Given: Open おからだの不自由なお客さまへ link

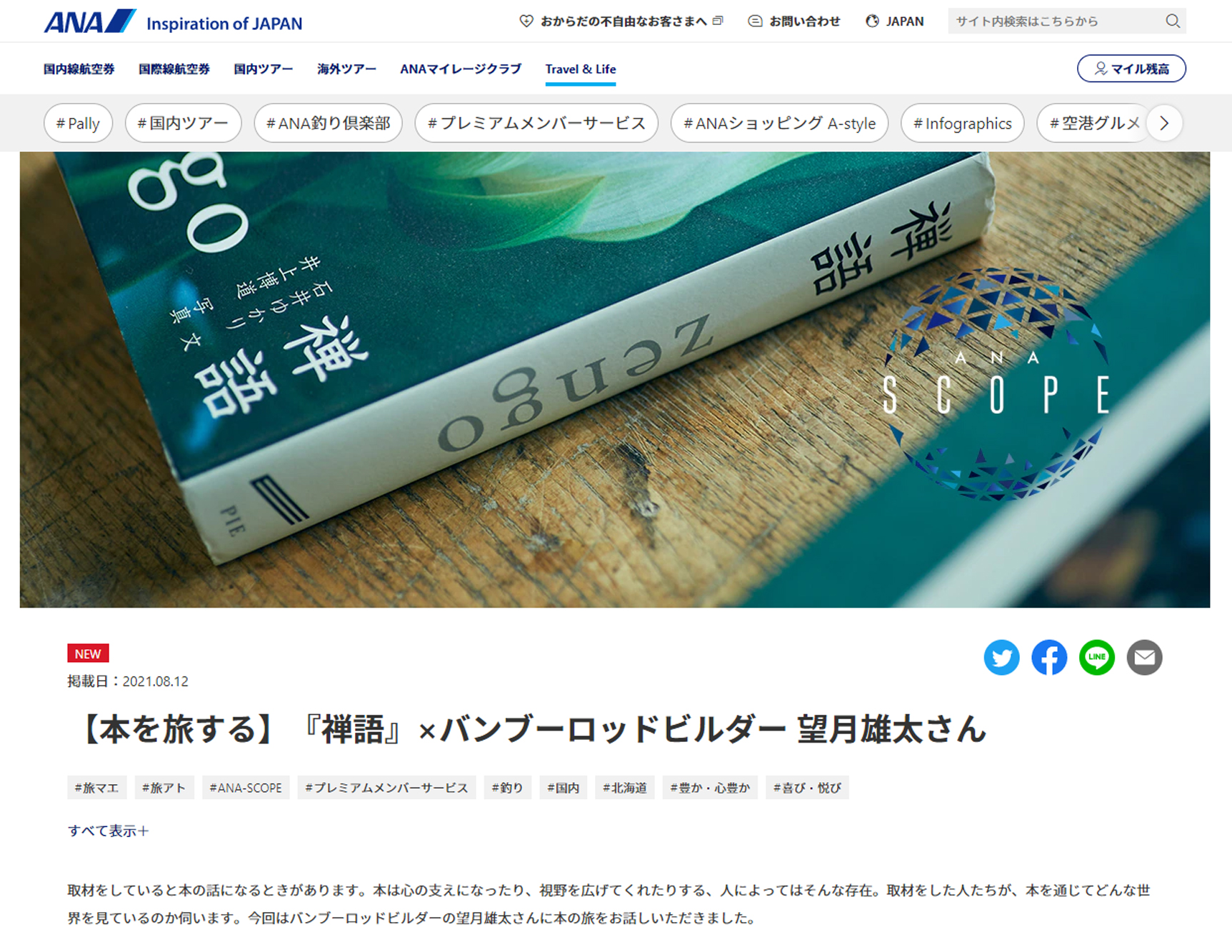Looking at the screenshot, I should tap(621, 21).
